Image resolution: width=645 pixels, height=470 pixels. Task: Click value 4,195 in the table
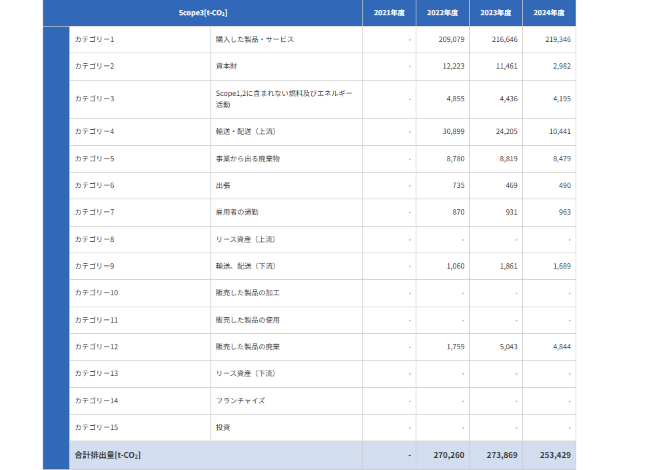[x=562, y=99]
